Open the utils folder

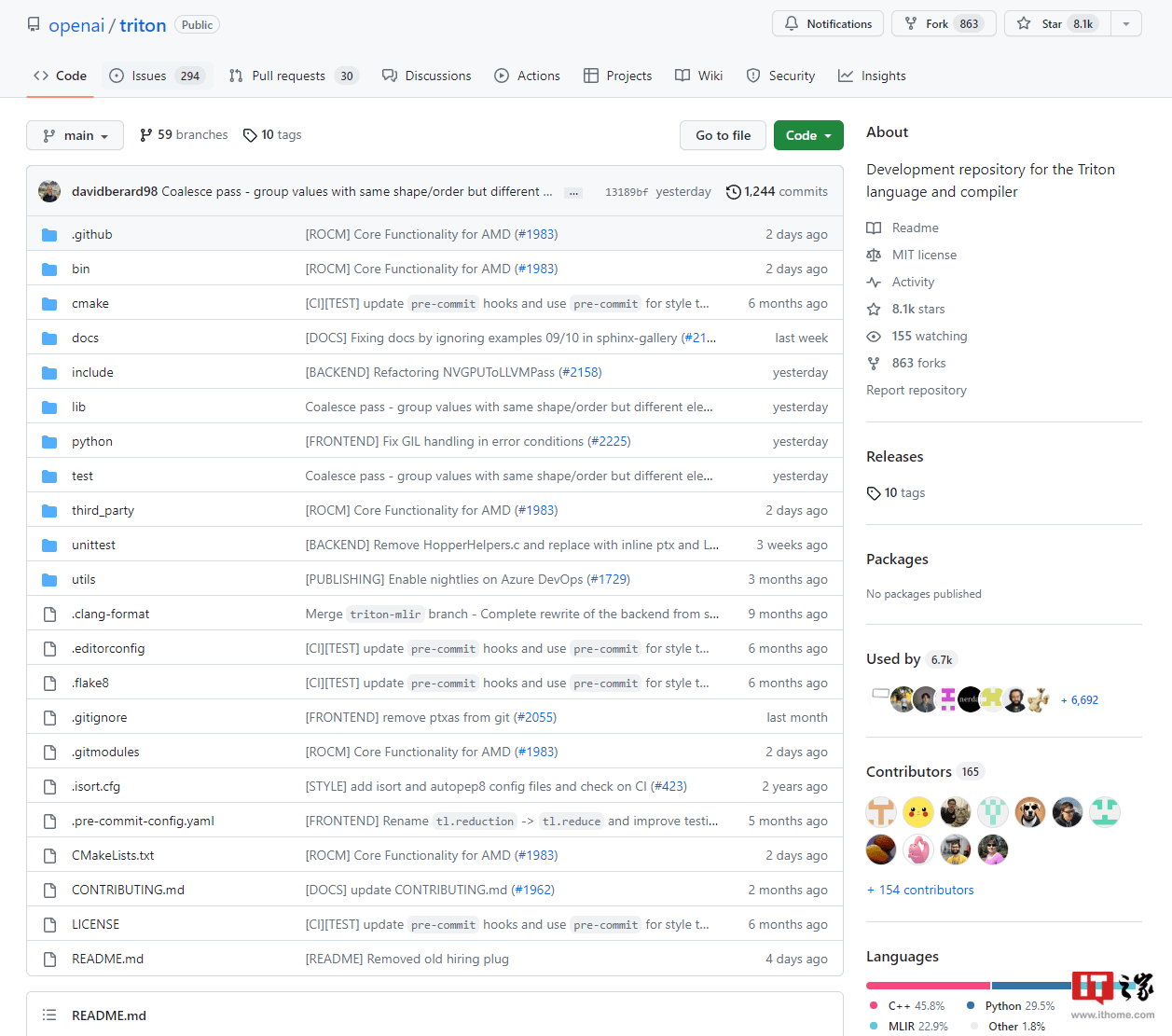tap(84, 579)
